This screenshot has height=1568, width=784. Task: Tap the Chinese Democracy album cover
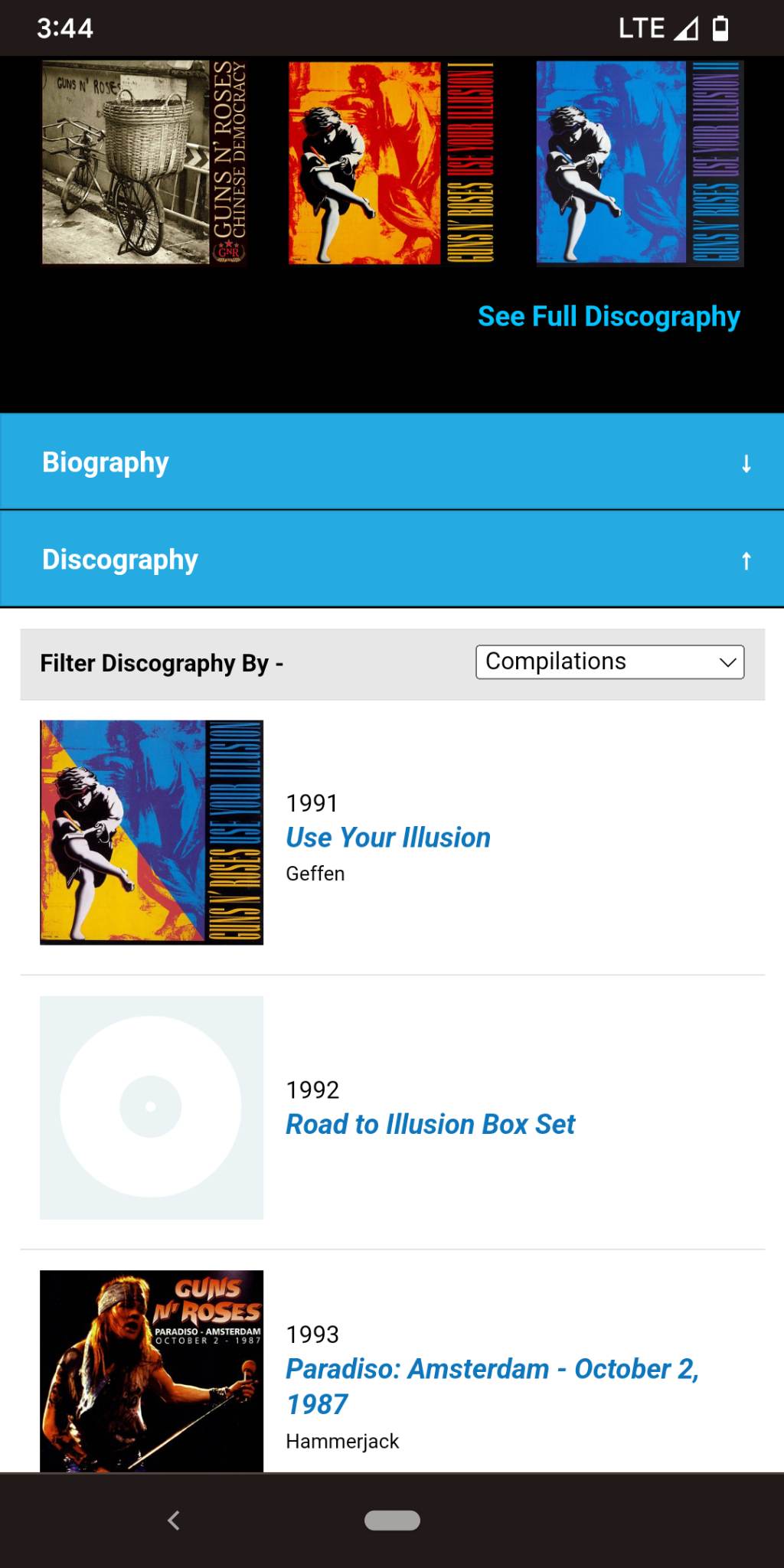[145, 162]
